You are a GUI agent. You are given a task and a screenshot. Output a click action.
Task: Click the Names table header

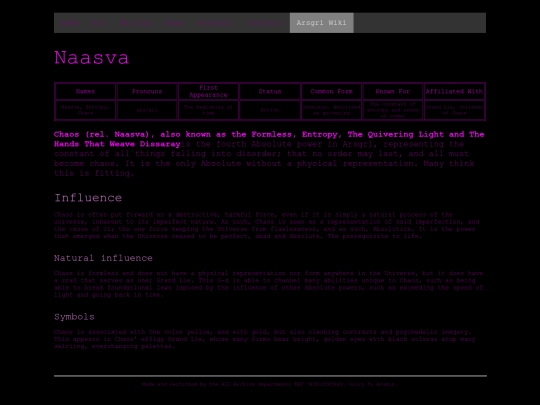(x=85, y=91)
